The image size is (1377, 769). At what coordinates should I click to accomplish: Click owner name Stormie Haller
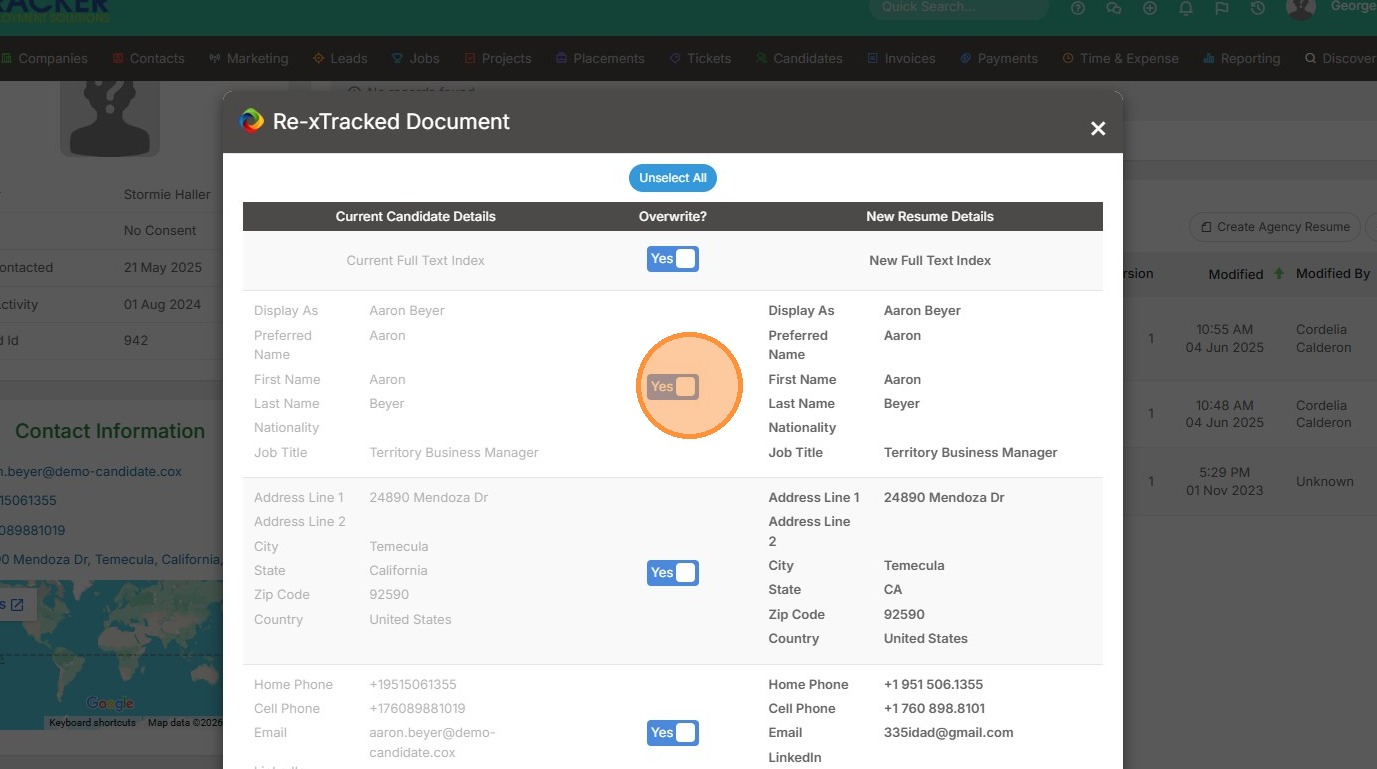(168, 194)
